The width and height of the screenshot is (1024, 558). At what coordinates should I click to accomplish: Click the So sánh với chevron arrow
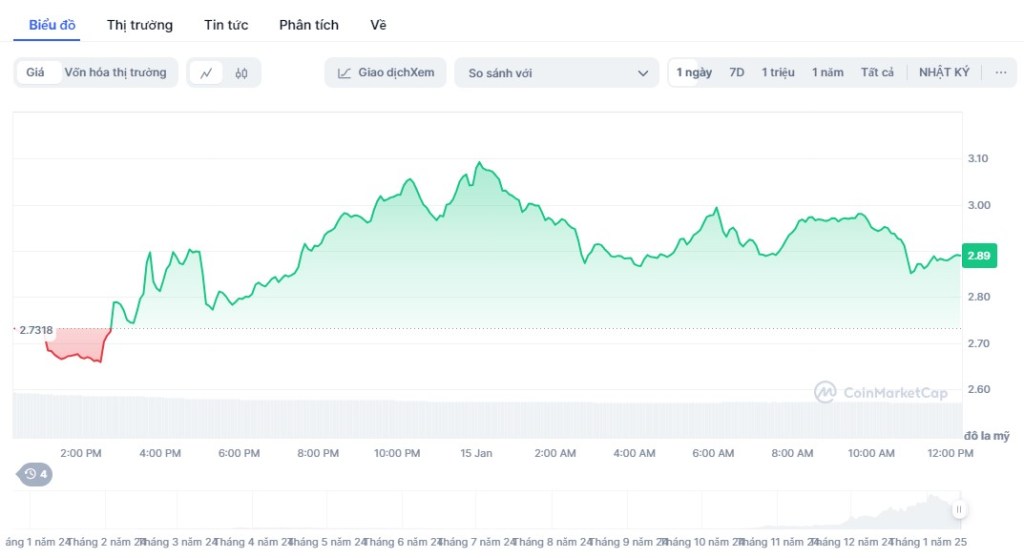tap(641, 73)
